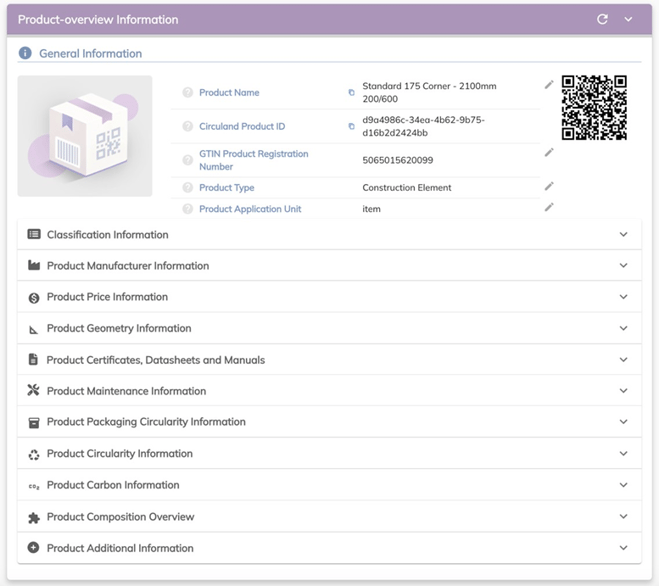Open the Product Composition Overview section title
659x586 pixels.
pyautogui.click(x=121, y=517)
